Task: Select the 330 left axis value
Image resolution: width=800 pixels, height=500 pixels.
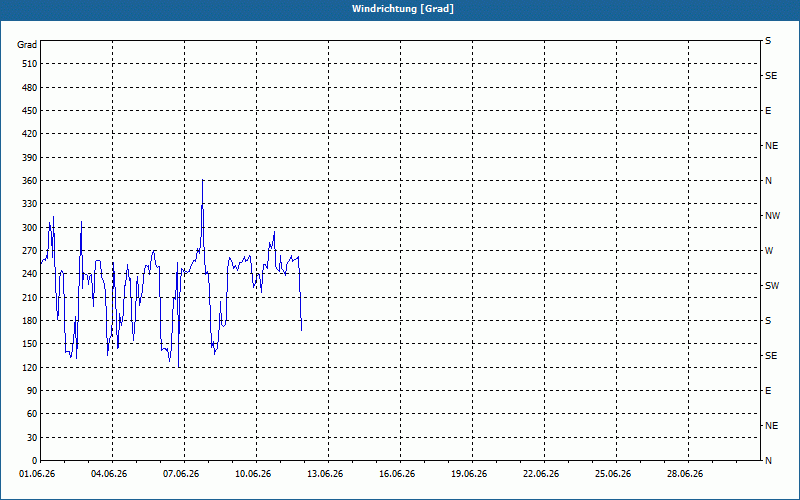Action: pyautogui.click(x=30, y=204)
